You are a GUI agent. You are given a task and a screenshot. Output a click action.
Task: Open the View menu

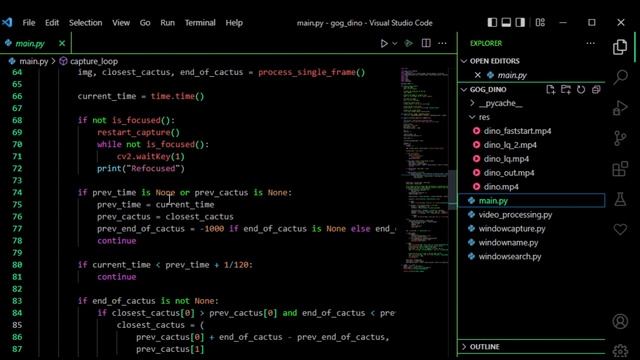pos(121,23)
